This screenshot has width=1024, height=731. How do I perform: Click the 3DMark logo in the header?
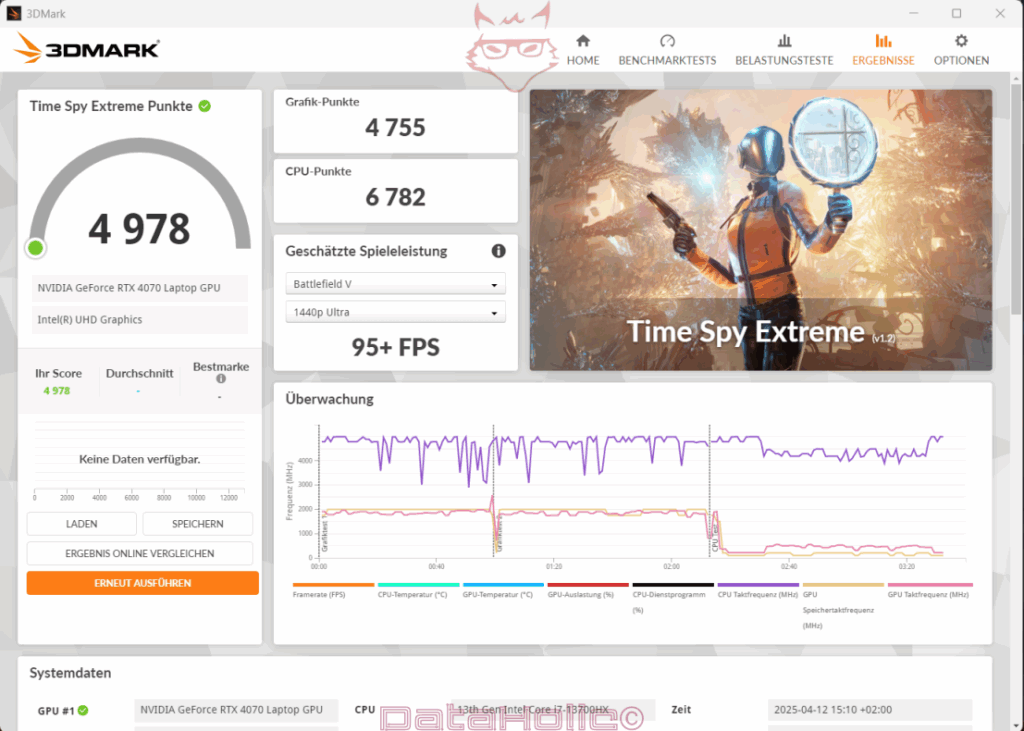(x=87, y=48)
